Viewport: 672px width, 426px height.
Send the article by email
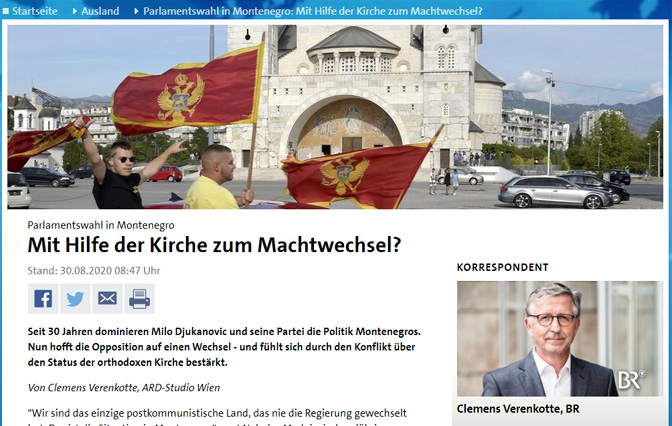(107, 298)
